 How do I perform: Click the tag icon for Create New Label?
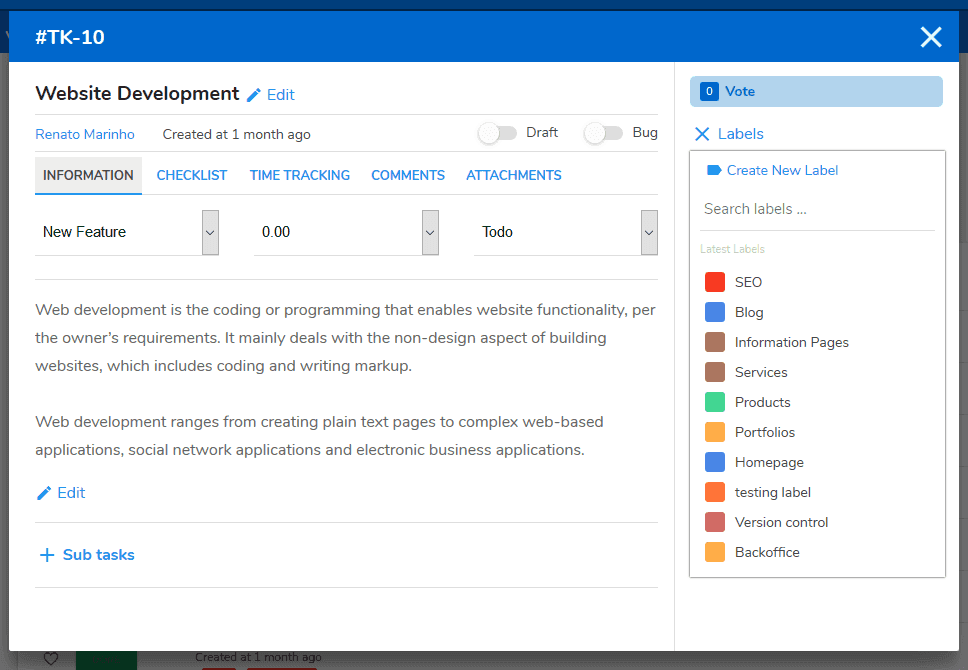point(714,170)
